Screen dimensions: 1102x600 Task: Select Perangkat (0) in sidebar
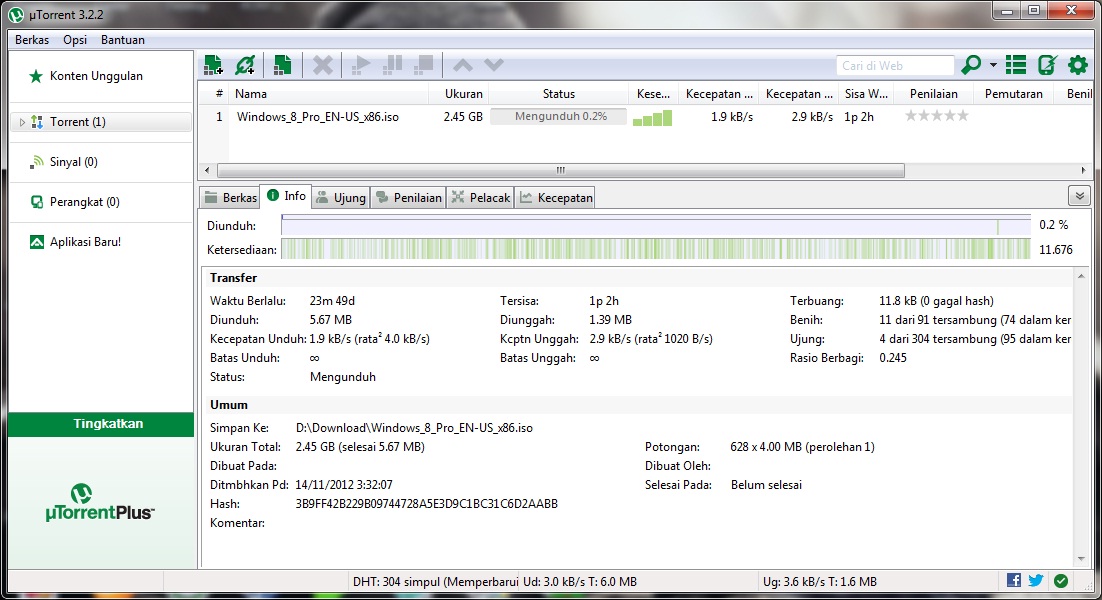tap(84, 202)
